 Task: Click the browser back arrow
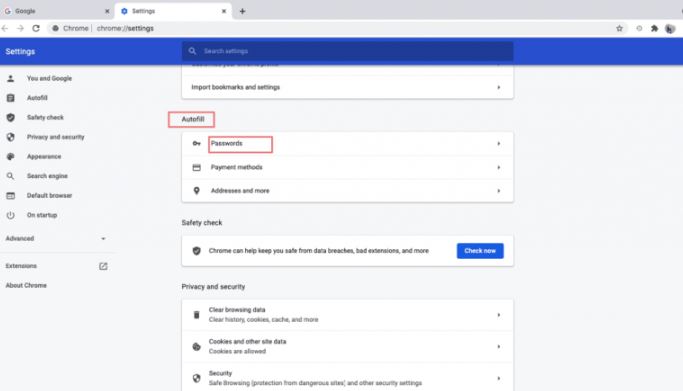(5, 28)
